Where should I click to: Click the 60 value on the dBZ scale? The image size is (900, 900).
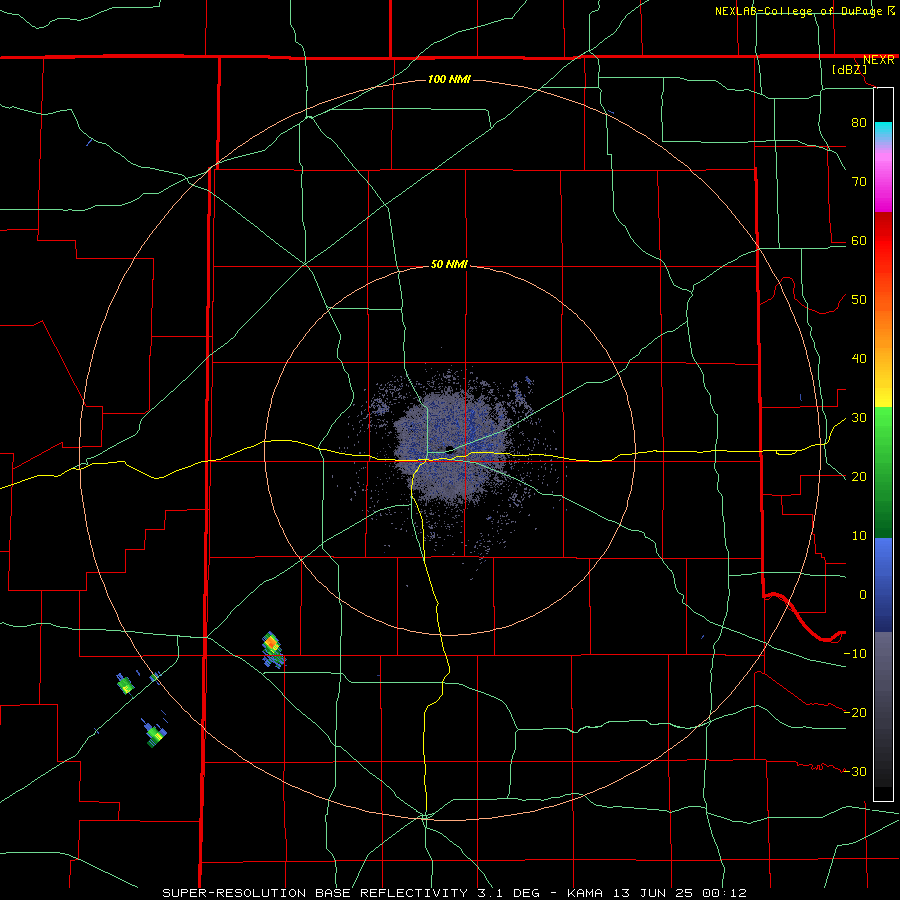tap(859, 240)
